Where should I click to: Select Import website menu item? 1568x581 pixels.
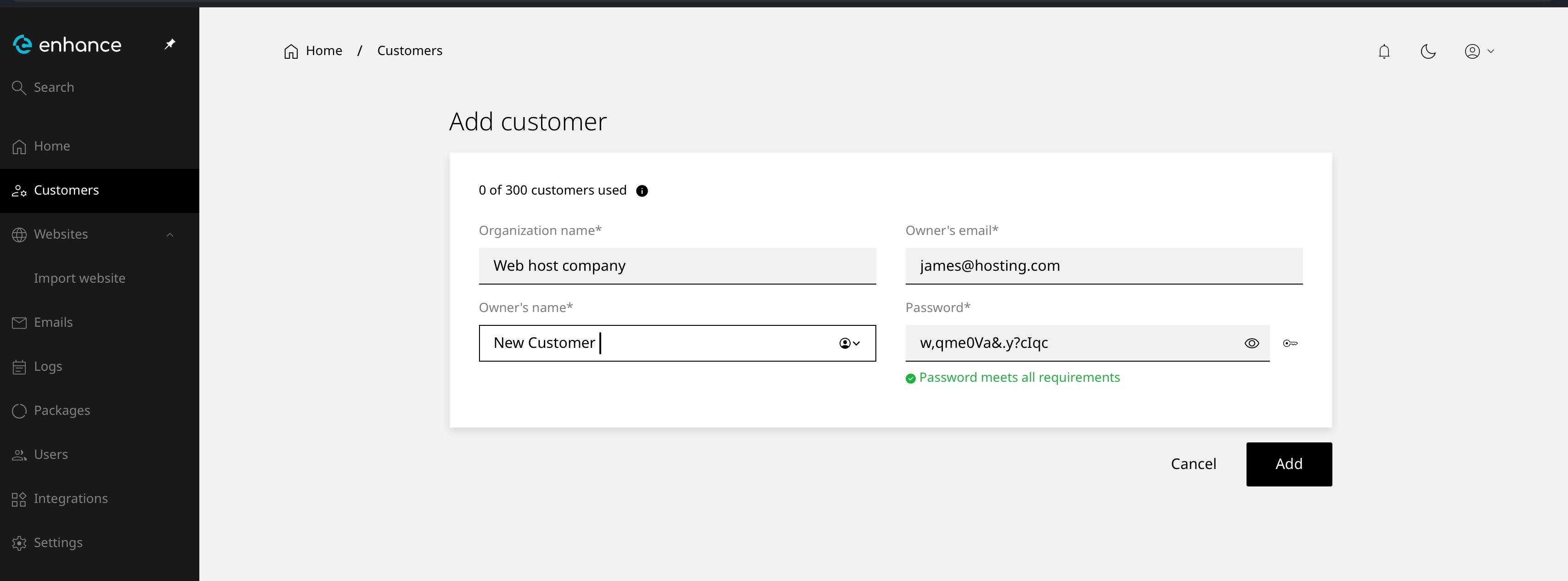tap(79, 279)
